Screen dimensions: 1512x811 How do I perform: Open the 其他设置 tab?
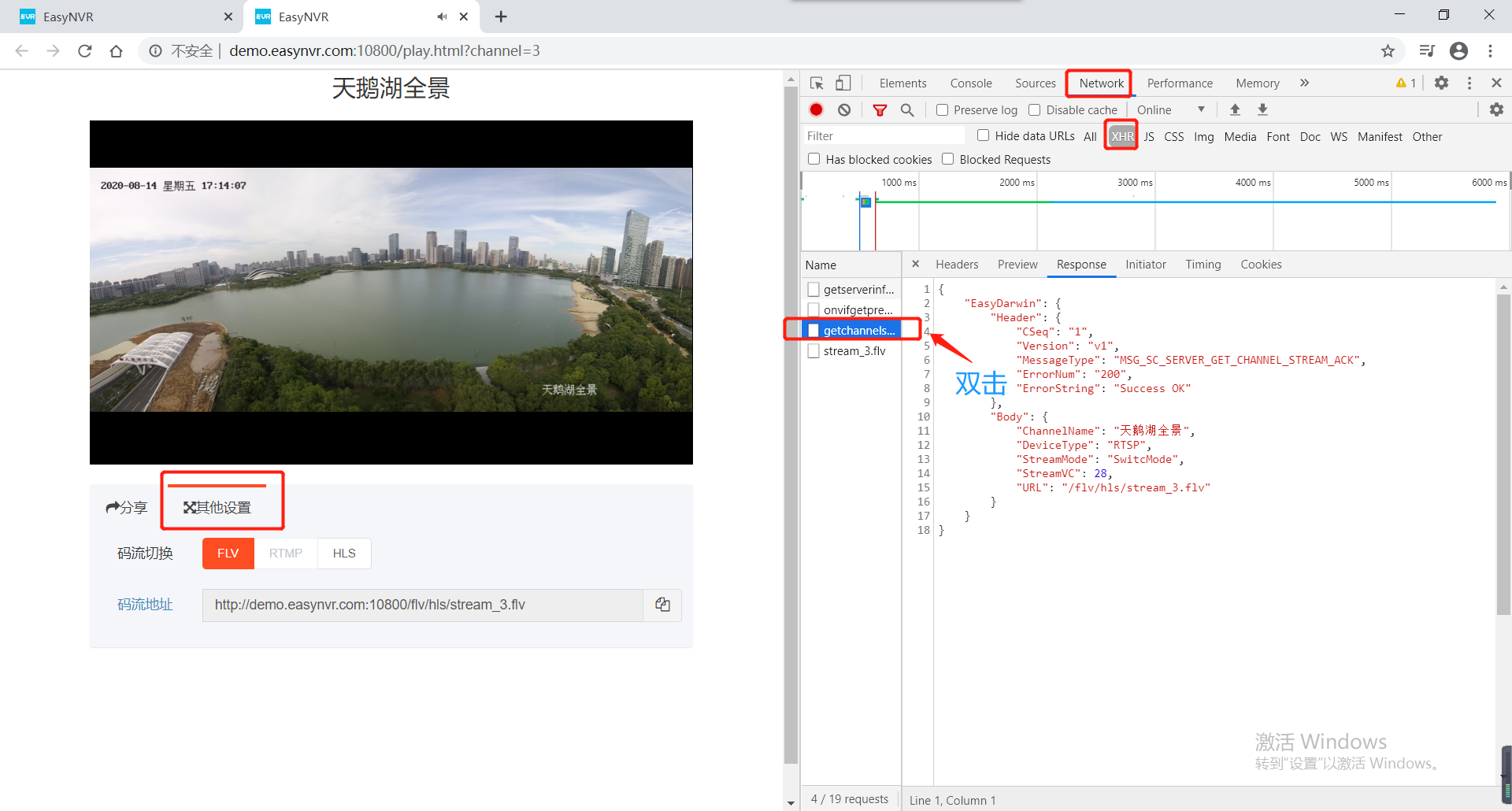tap(217, 508)
